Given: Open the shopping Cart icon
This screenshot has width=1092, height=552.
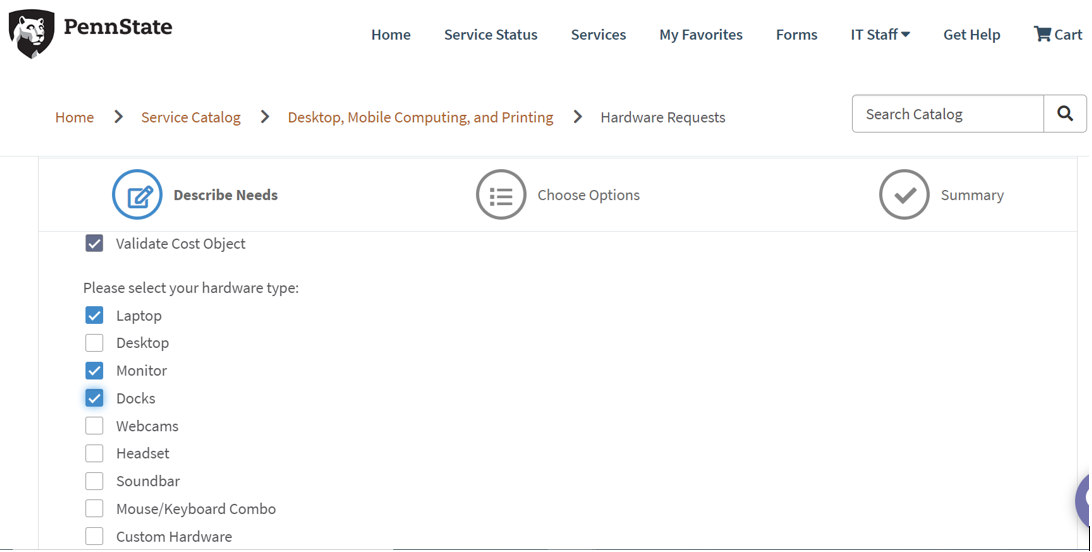Looking at the screenshot, I should point(1042,34).
